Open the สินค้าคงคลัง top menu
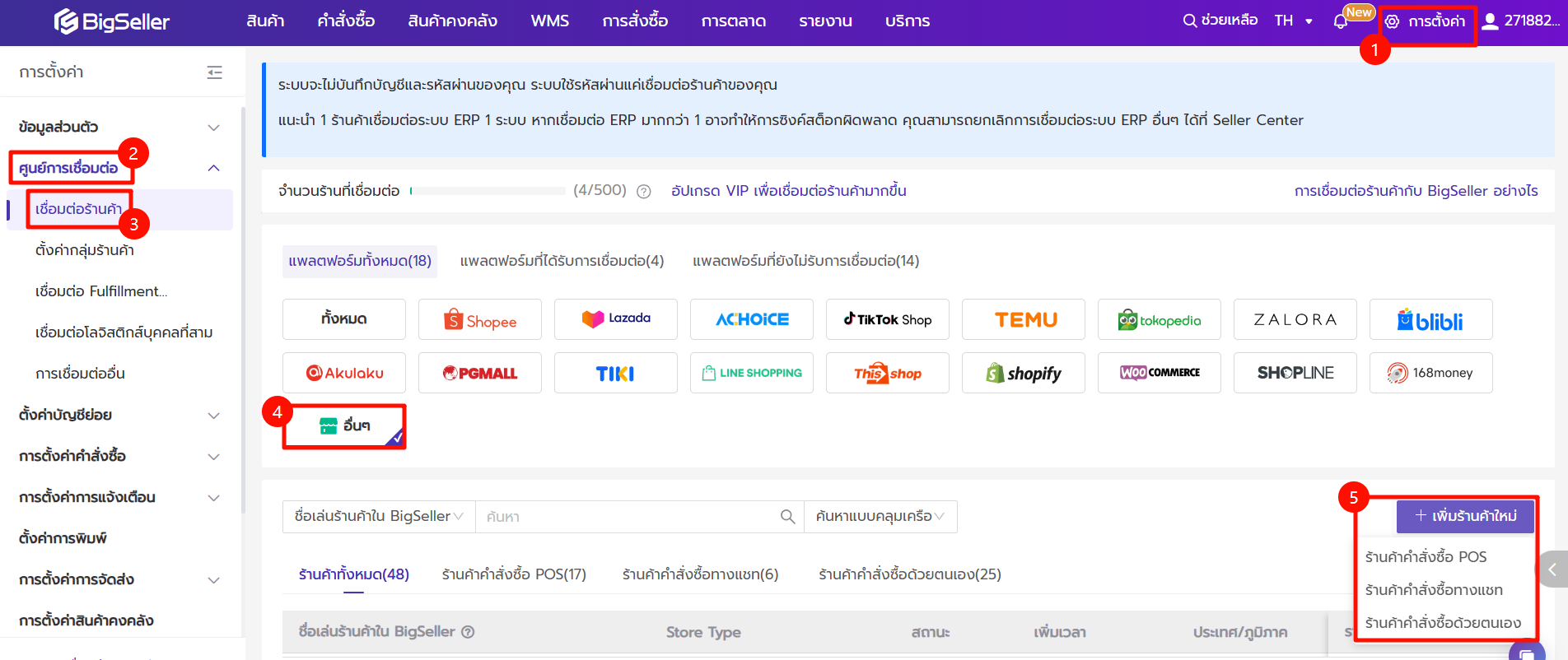 click(452, 21)
